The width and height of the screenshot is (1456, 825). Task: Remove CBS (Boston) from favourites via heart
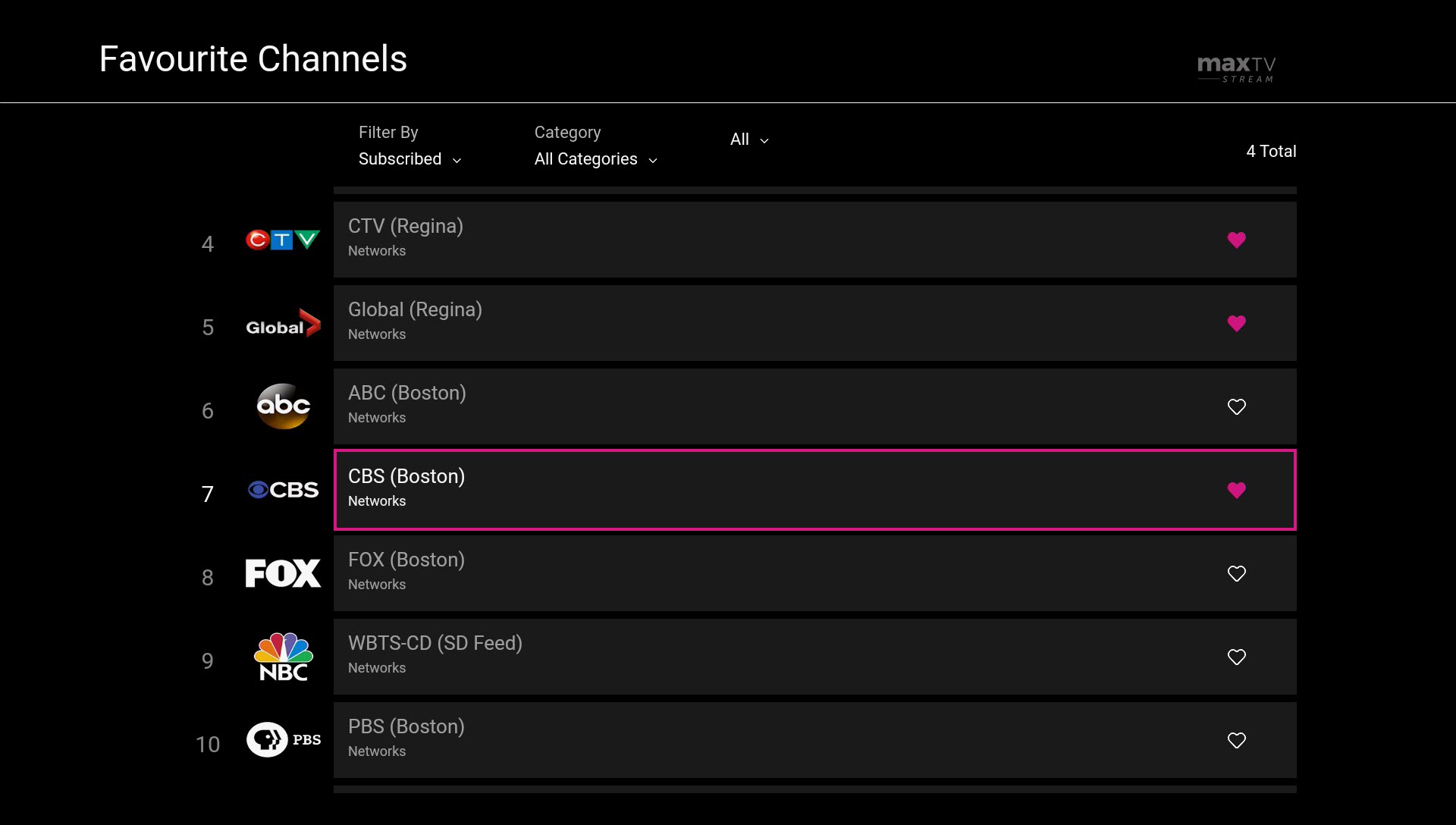click(x=1236, y=491)
